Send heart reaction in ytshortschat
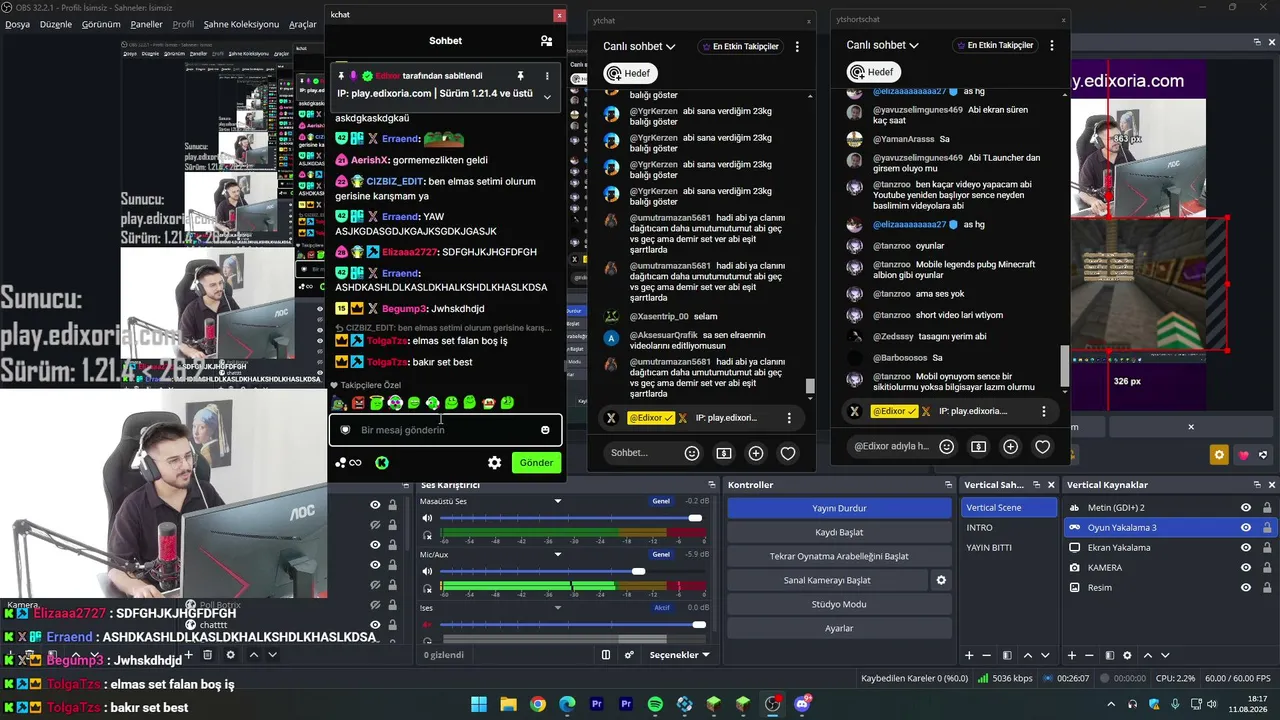Viewport: 1280px width, 720px height. coord(1043,446)
